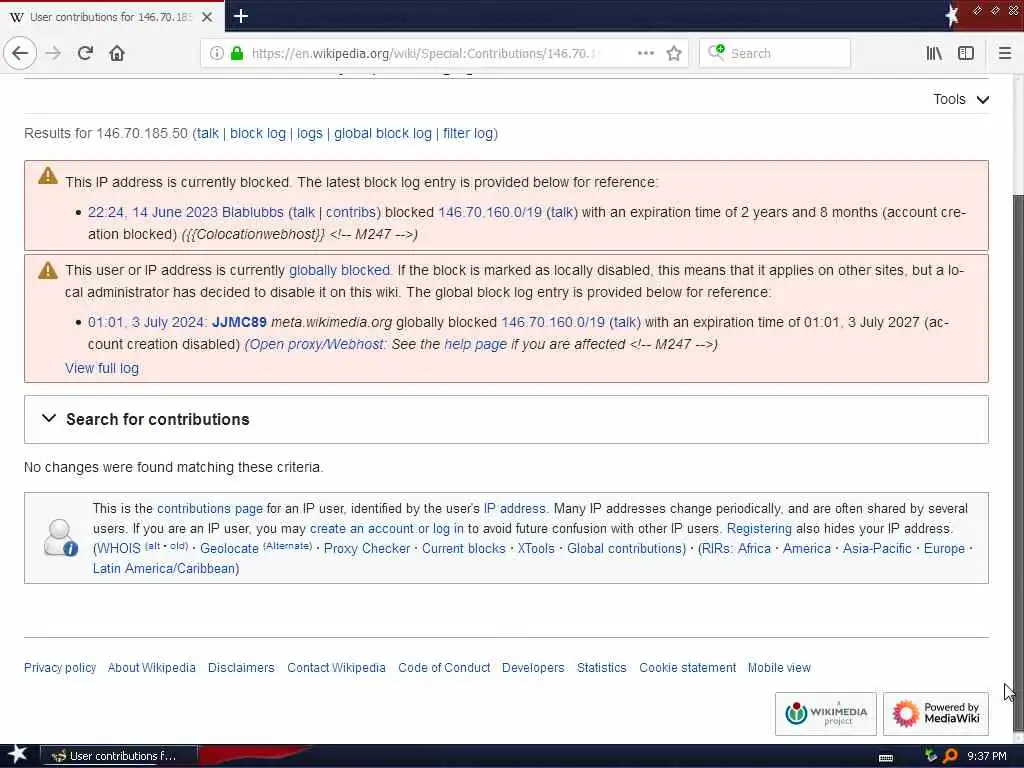Click the Wikimedia project badge
The image size is (1024, 768).
pyautogui.click(x=825, y=714)
